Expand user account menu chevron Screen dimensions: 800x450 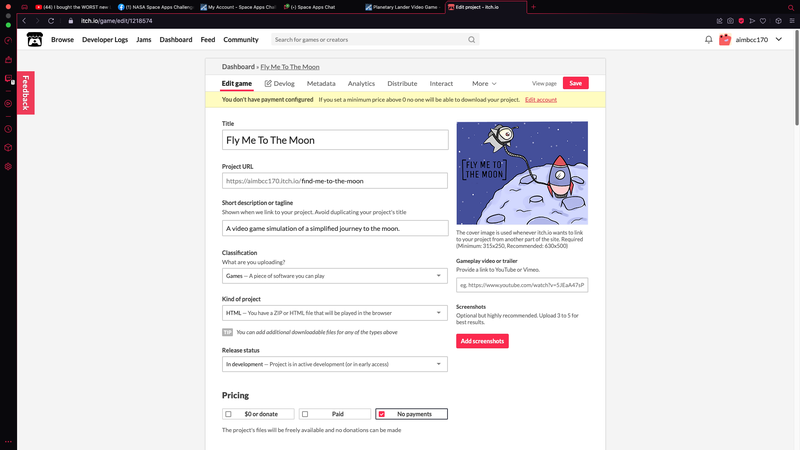779,39
